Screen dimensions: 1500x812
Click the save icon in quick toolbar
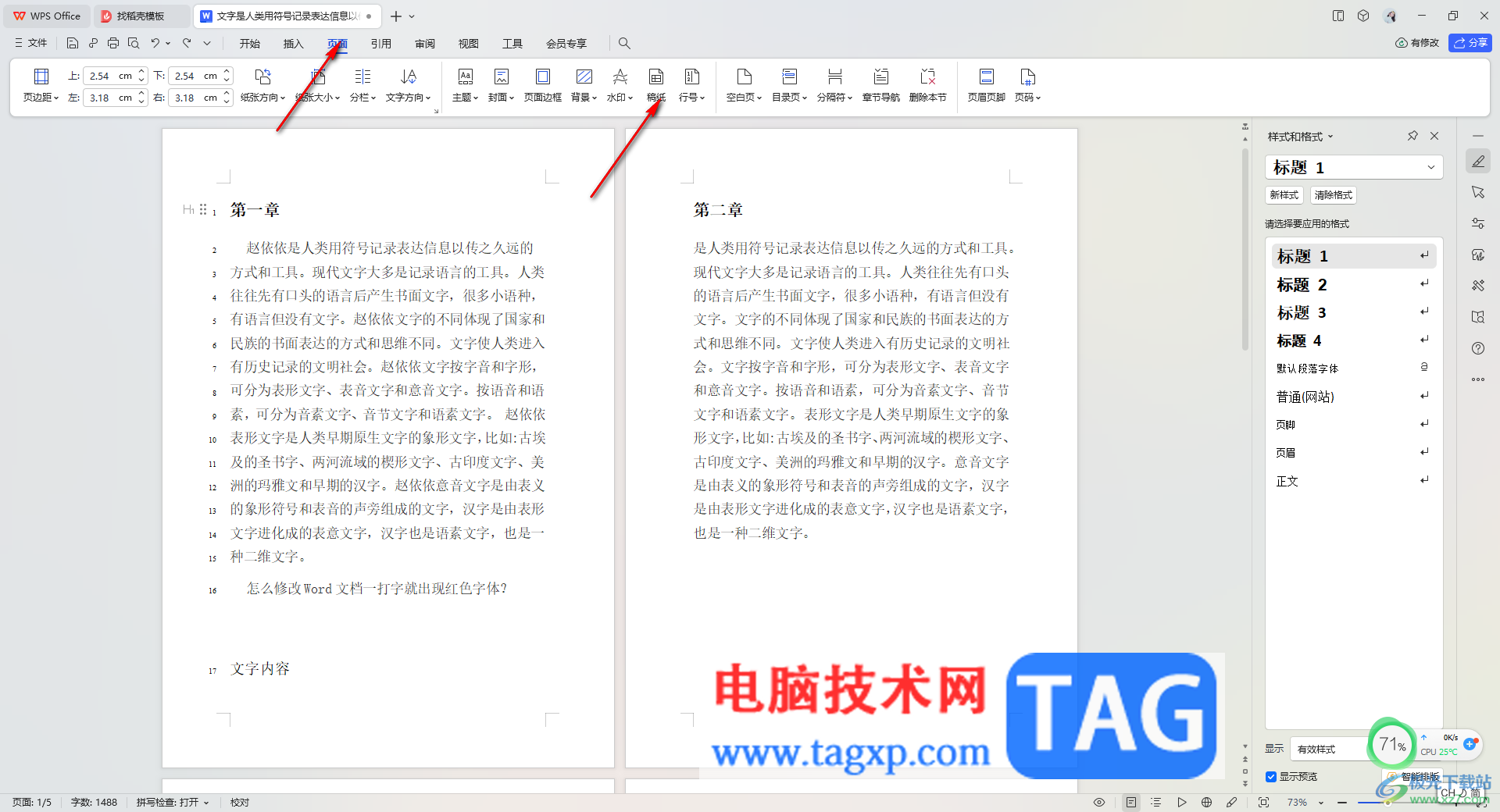73,43
